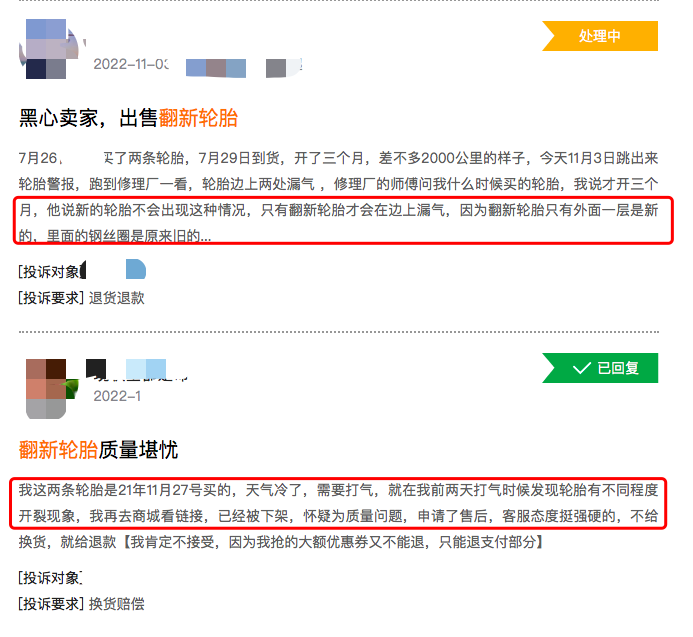
Task: Click the 退货退款 complaint demand
Action: tap(117, 298)
